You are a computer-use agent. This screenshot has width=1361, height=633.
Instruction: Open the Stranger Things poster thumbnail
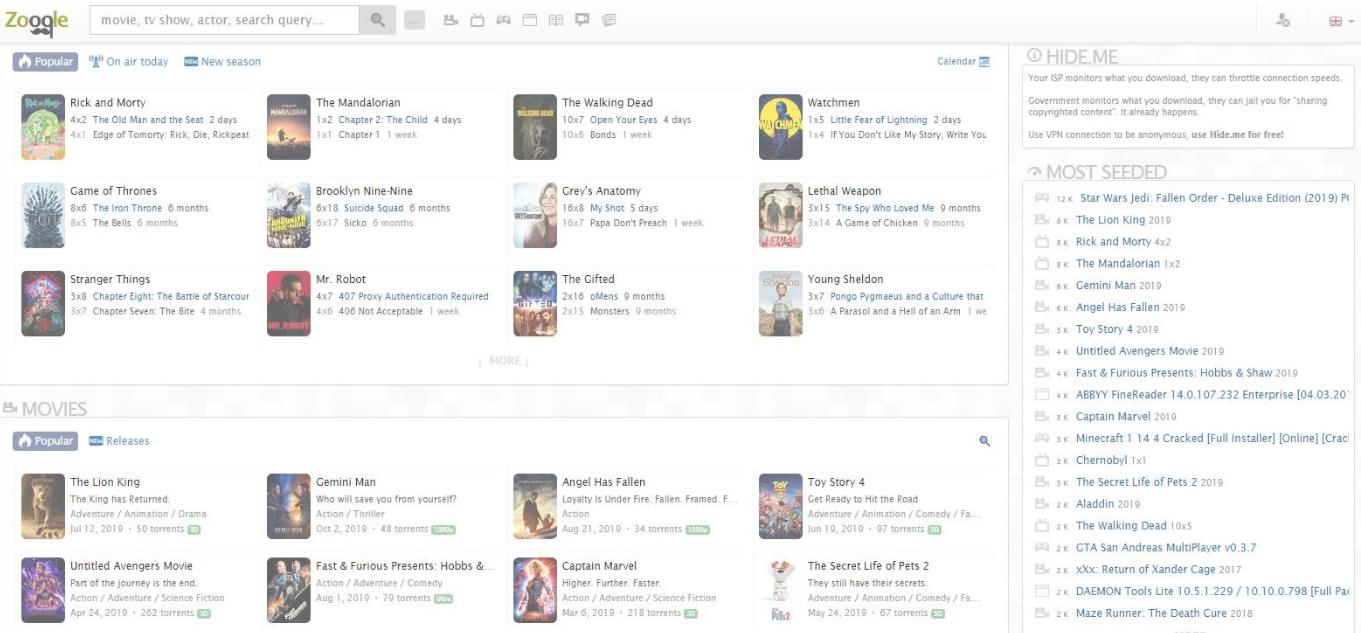[43, 303]
